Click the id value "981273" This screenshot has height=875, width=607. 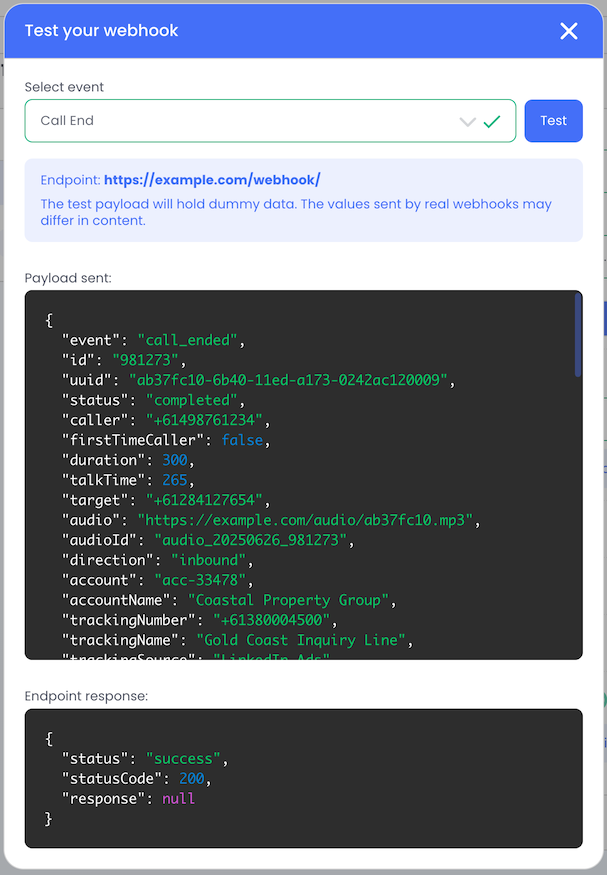coord(145,360)
